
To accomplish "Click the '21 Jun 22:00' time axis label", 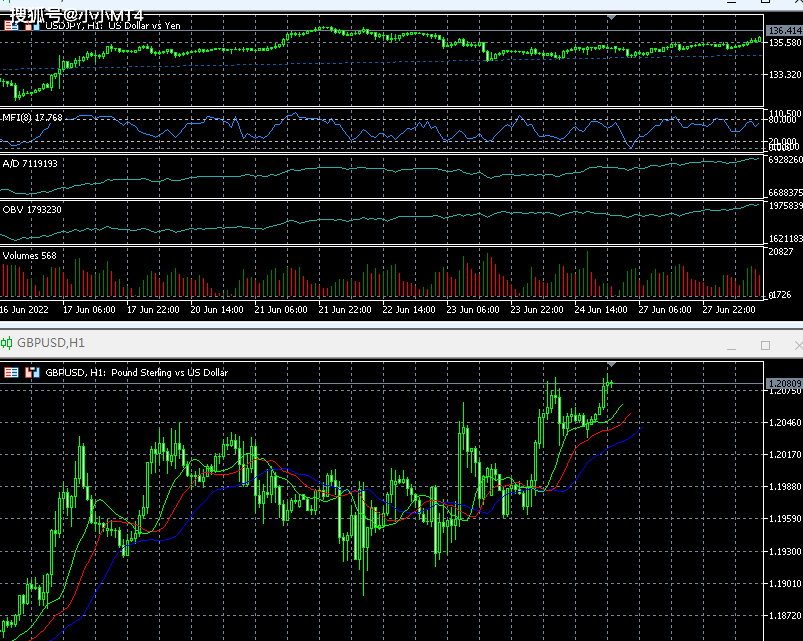I will pyautogui.click(x=344, y=310).
